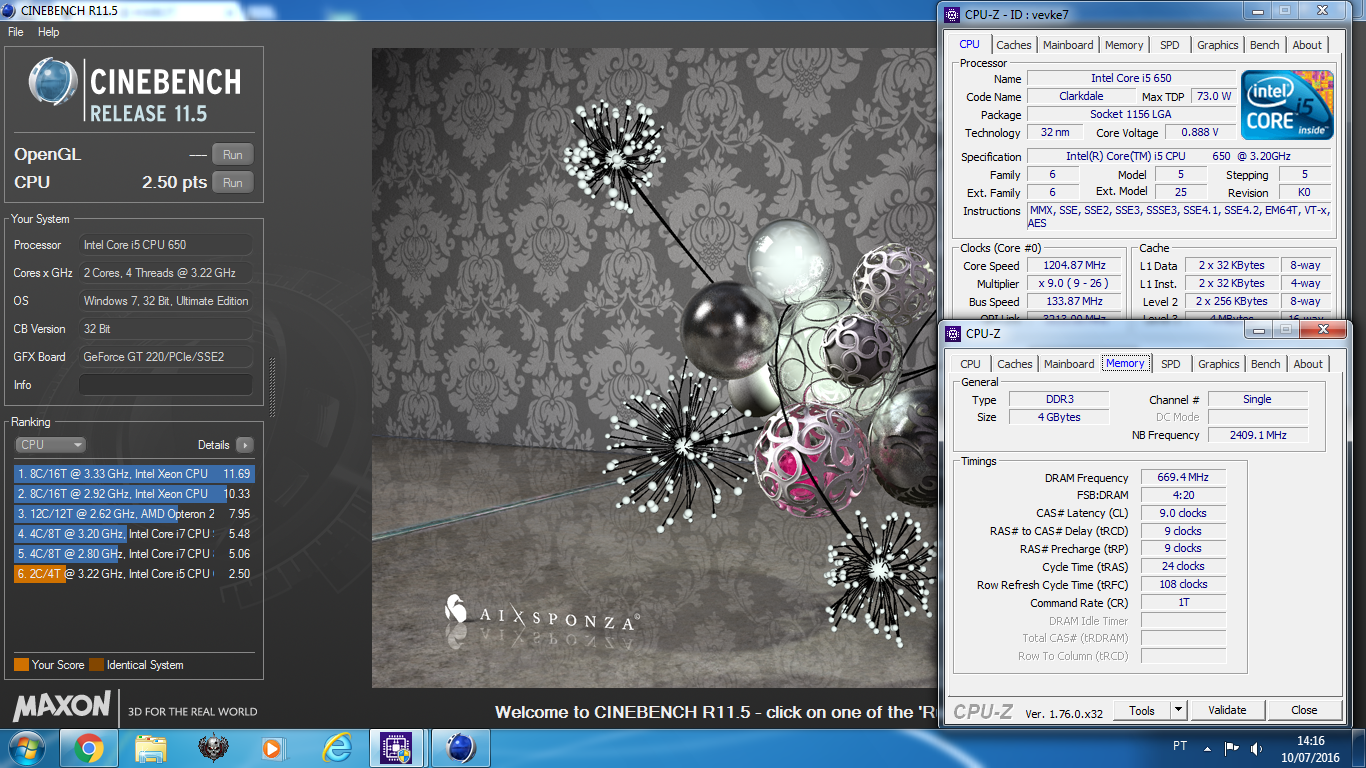Switch to Bench tab in CPU-Z vevke7 window

point(1265,45)
